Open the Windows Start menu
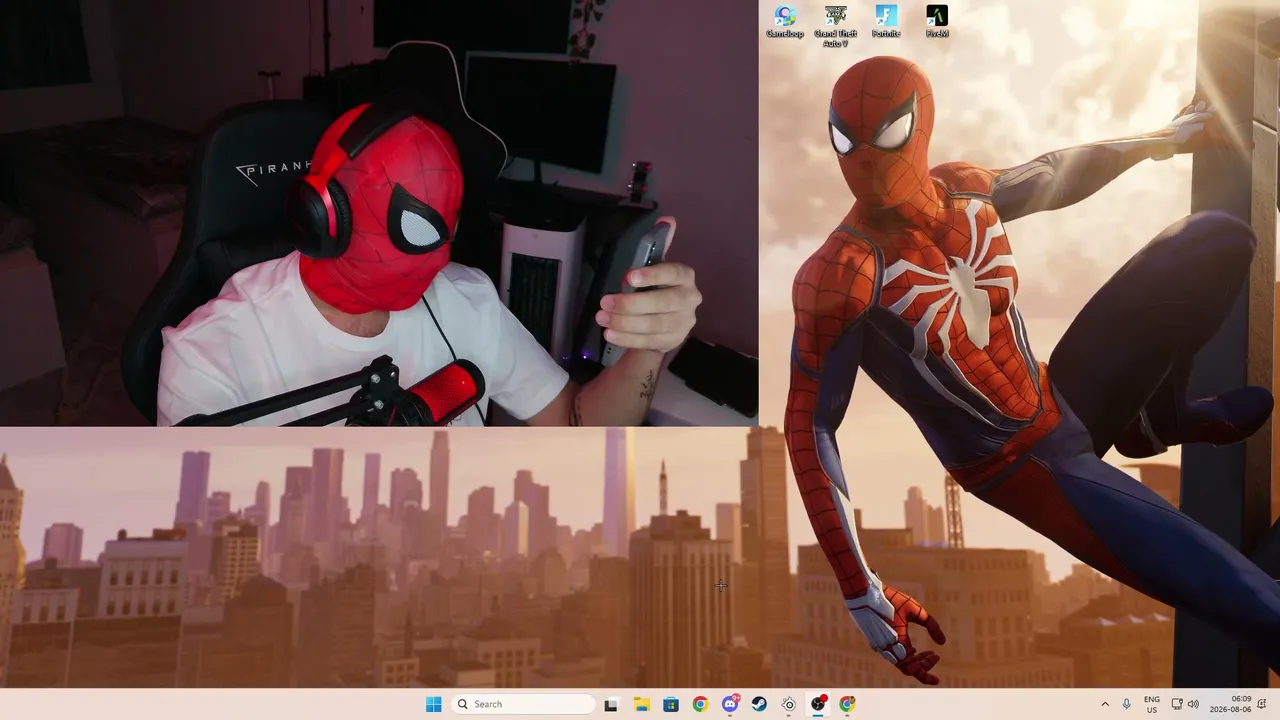 [433, 704]
